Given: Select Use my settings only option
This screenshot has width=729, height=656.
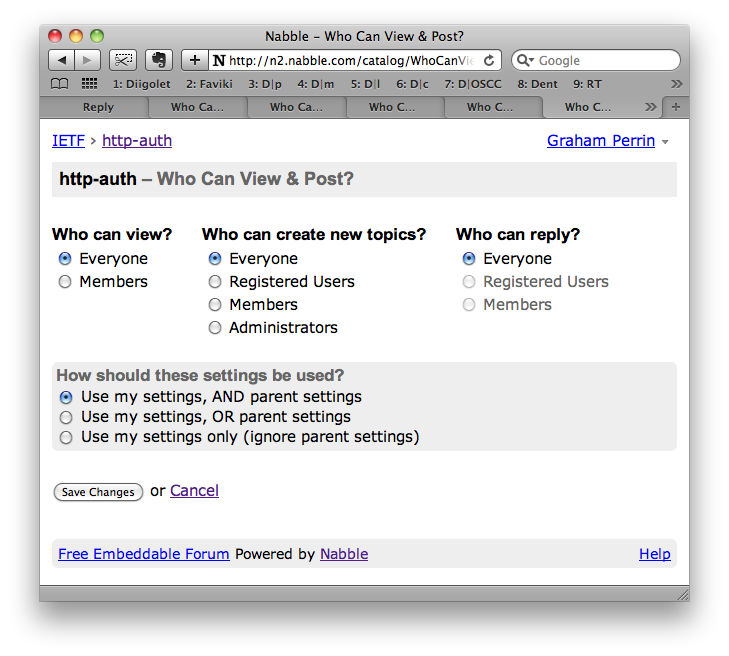Looking at the screenshot, I should [x=66, y=437].
